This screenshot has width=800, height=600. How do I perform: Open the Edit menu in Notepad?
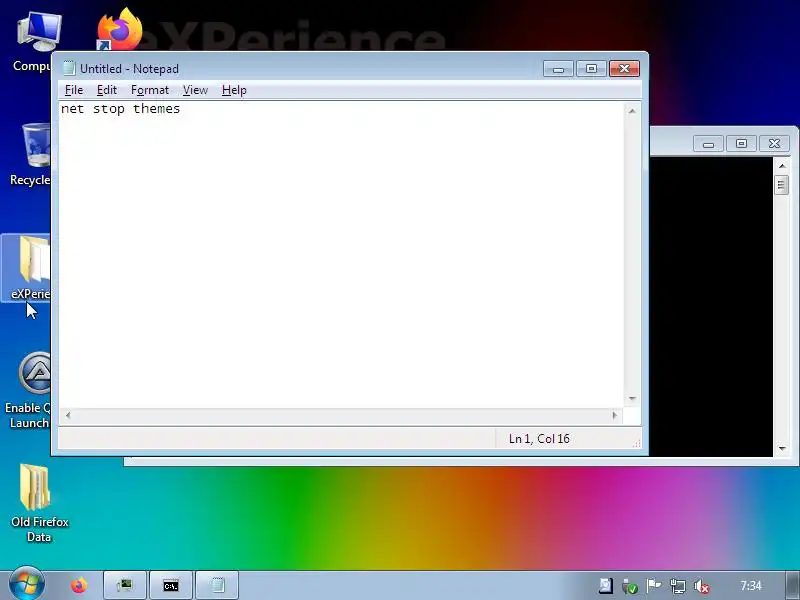pyautogui.click(x=107, y=90)
